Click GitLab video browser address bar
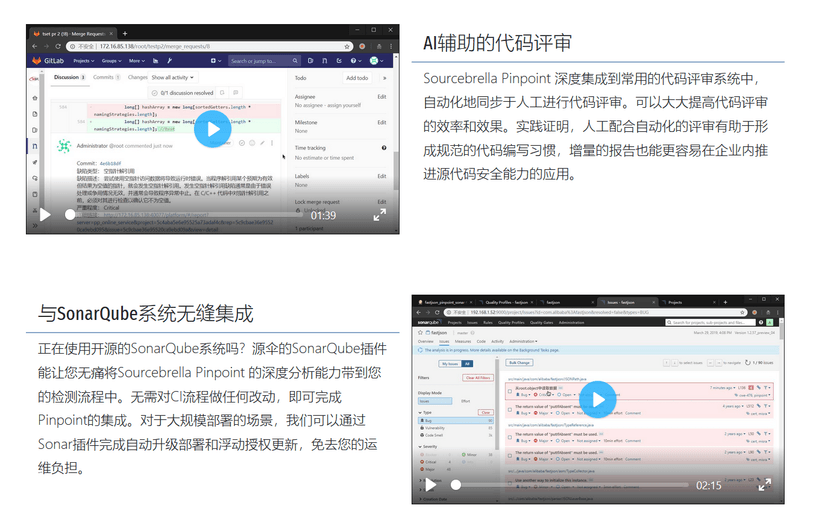 click(210, 46)
